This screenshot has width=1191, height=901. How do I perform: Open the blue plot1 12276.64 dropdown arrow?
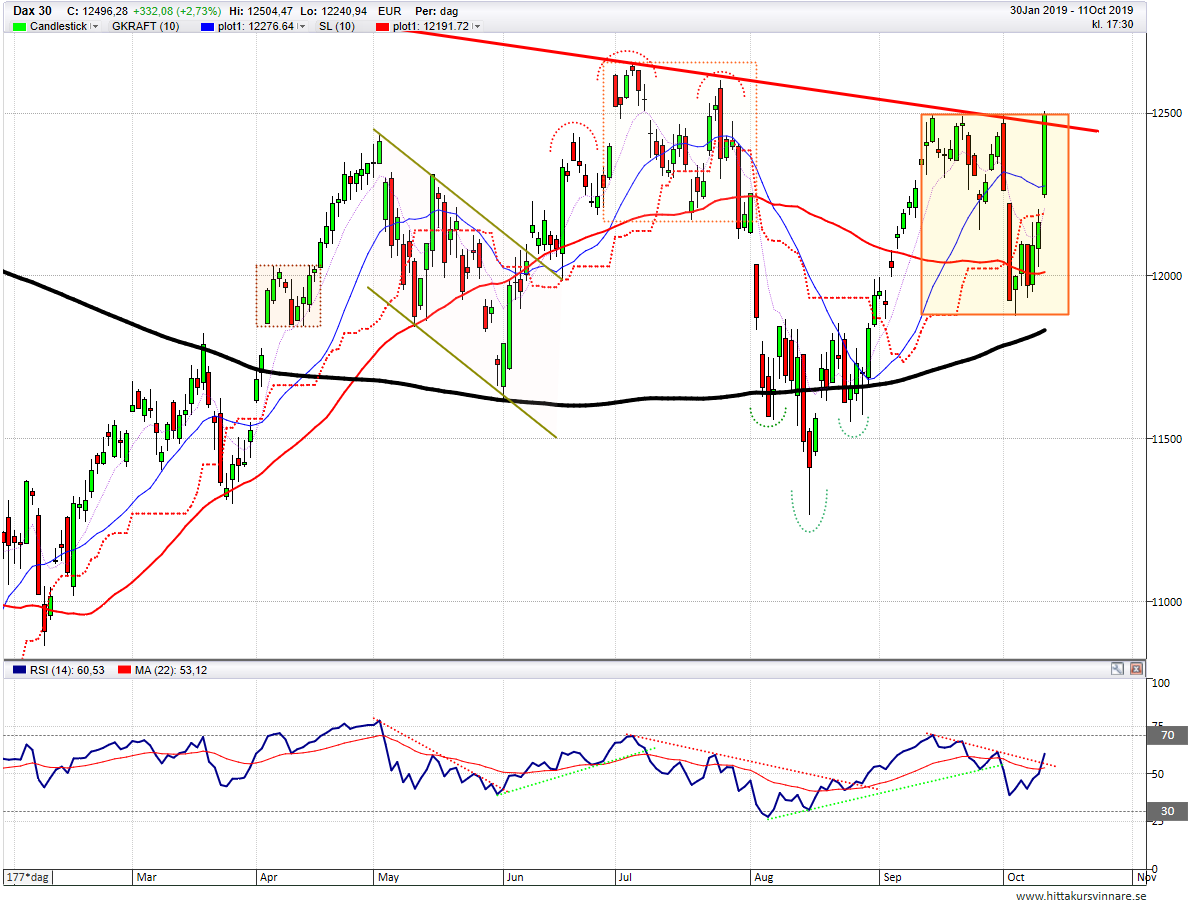pos(302,27)
